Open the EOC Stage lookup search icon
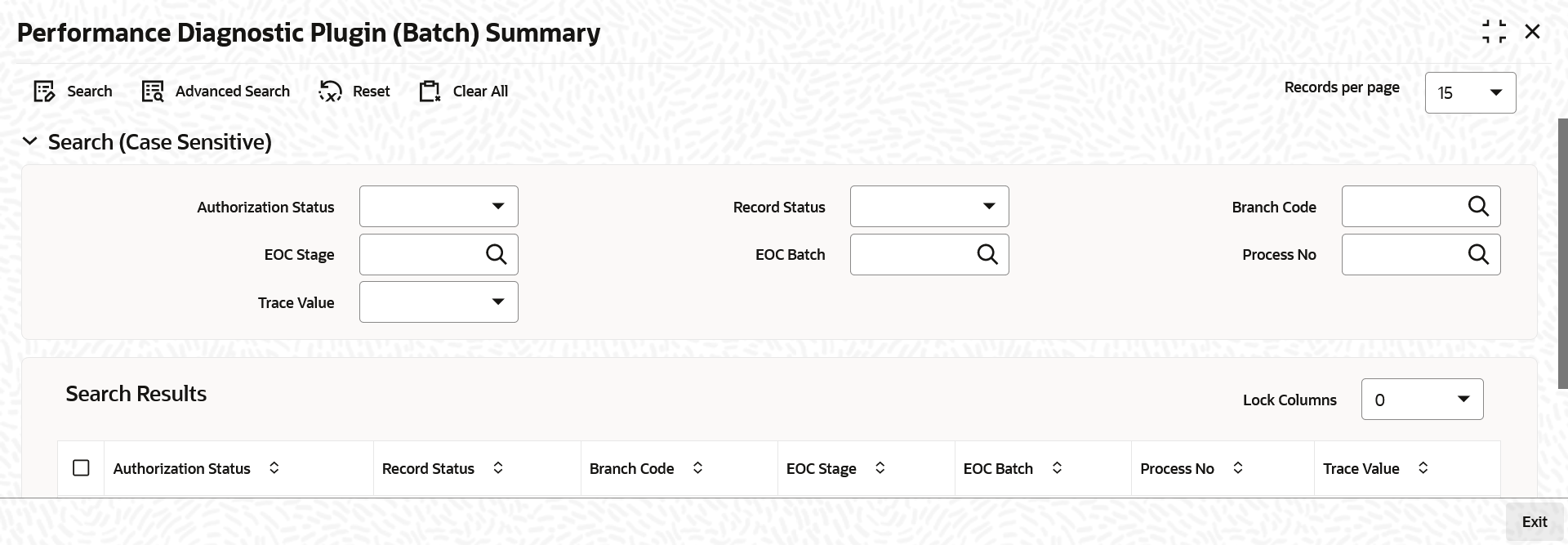This screenshot has width=1568, height=545. pos(497,254)
